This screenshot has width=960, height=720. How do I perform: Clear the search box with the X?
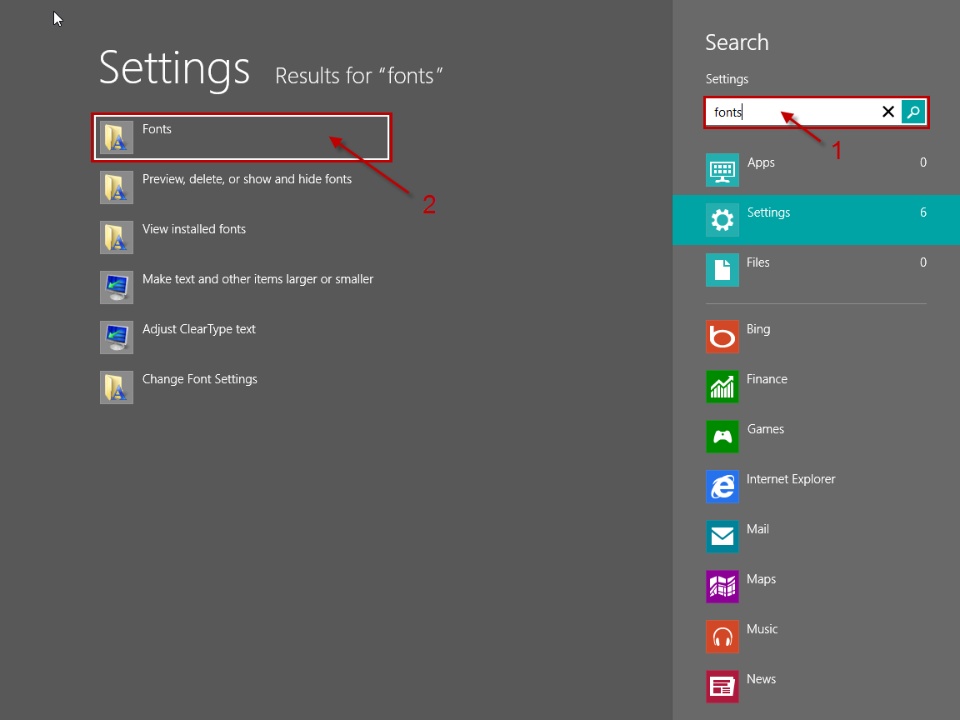click(x=888, y=111)
